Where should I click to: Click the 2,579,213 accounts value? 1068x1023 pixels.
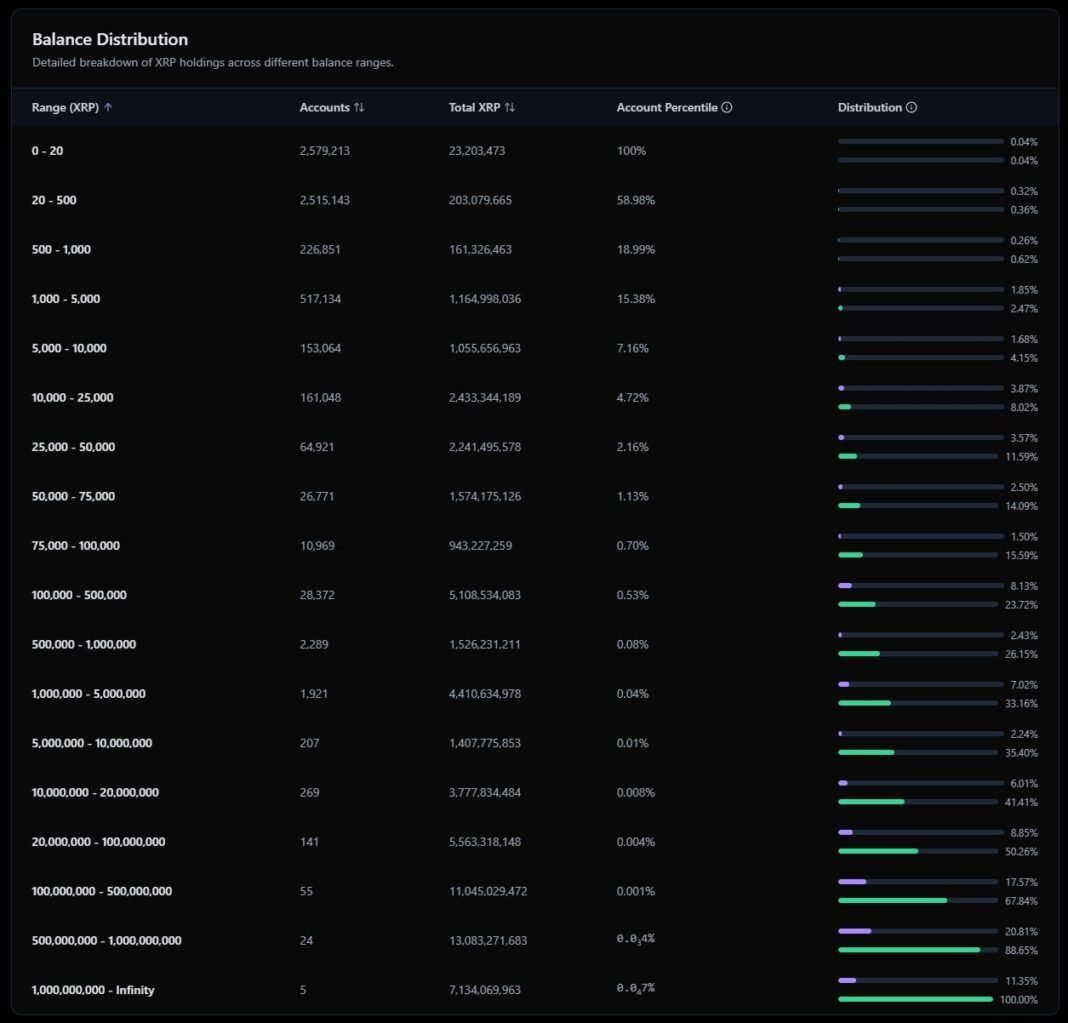(325, 151)
